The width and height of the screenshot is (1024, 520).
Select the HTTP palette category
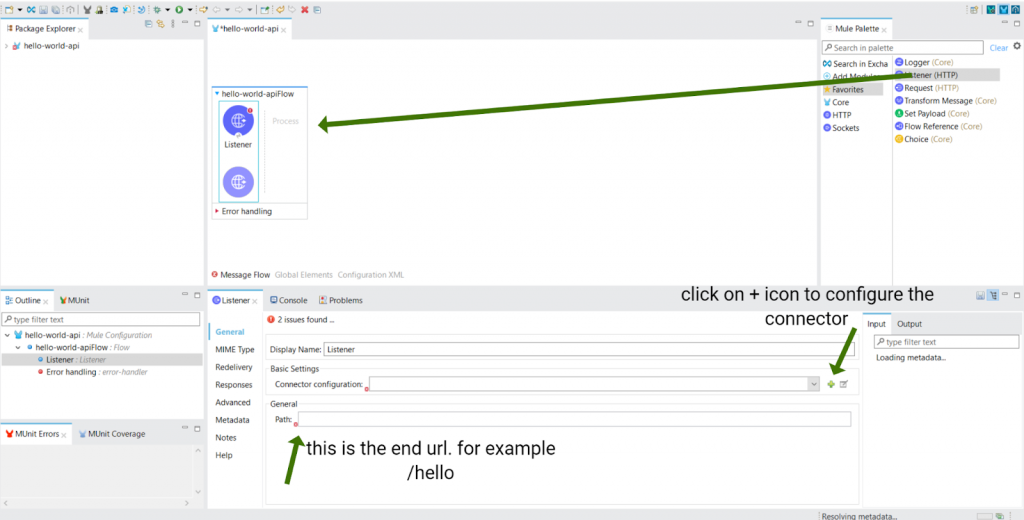pos(837,115)
